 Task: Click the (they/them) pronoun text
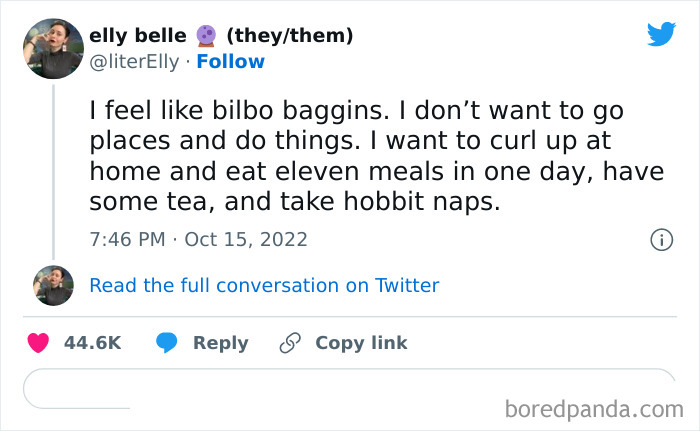[290, 36]
